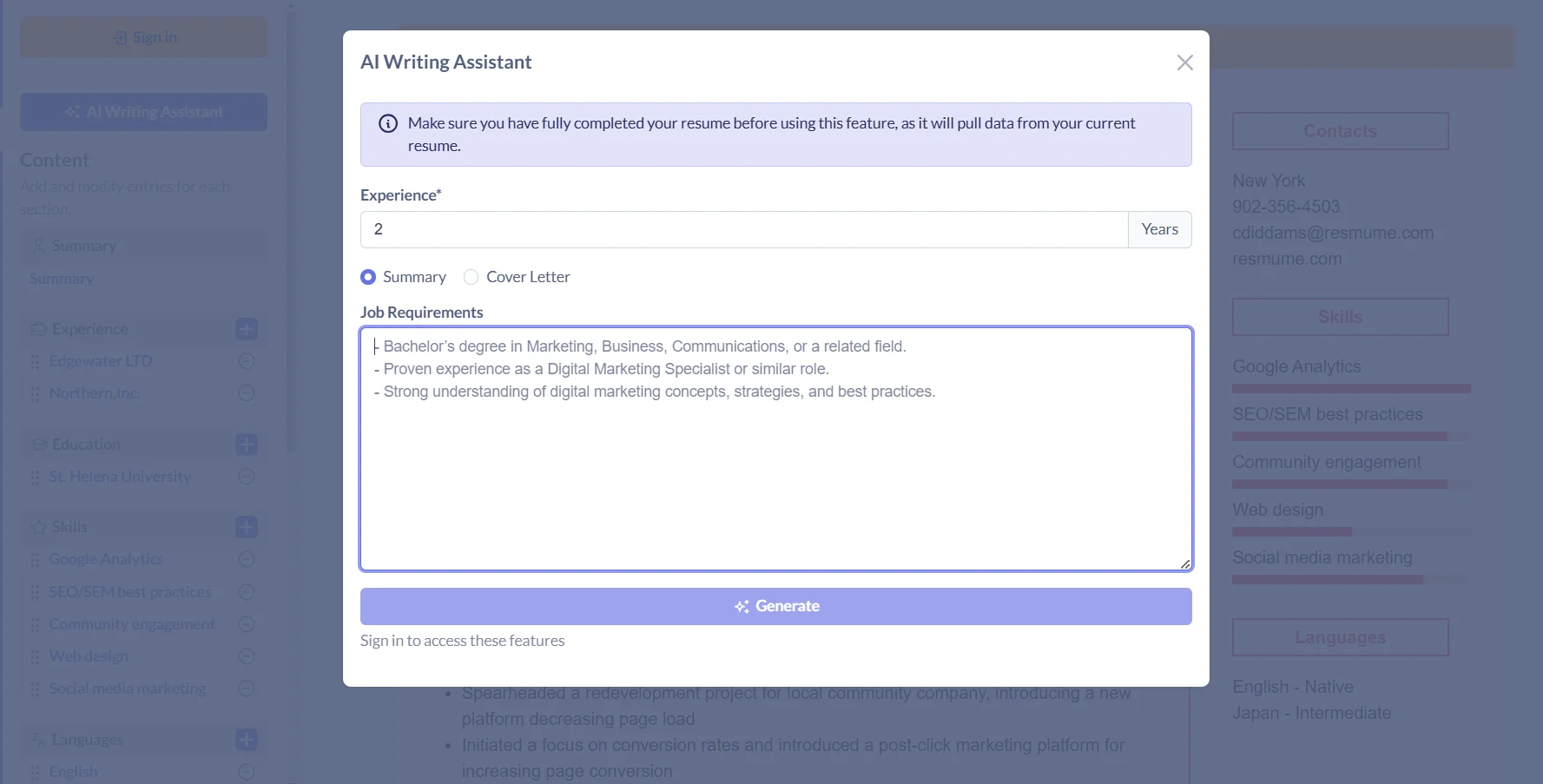Click the Experience years input field
The height and width of the screenshot is (784, 1543).
point(744,229)
